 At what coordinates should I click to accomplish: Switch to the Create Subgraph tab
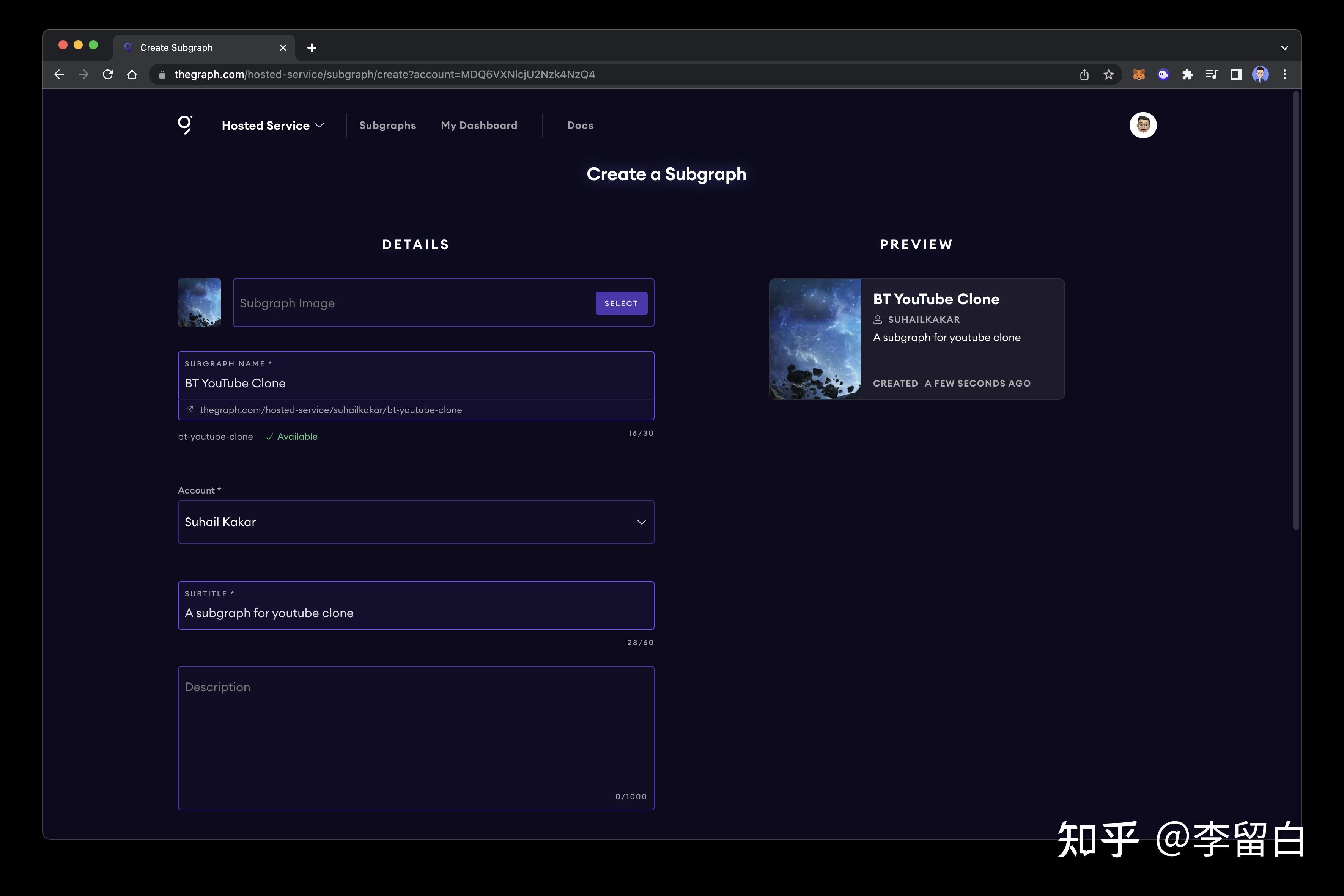177,47
